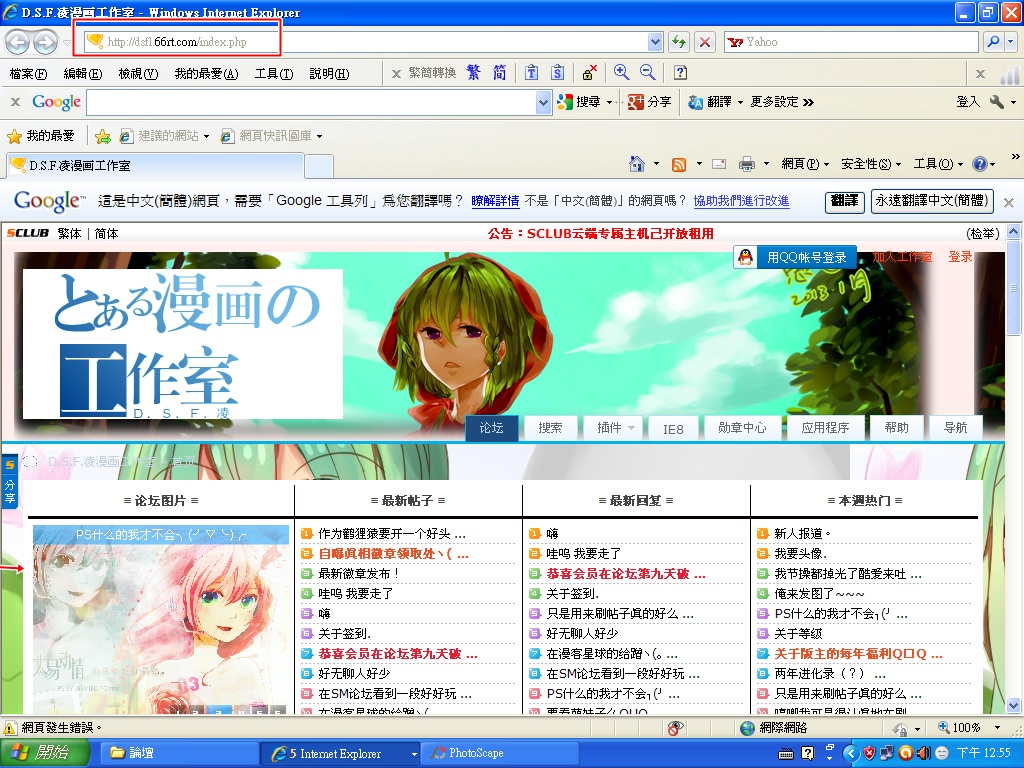Expand the 網頁快訊圖庫 dropdown
Image resolution: width=1024 pixels, height=768 pixels.
[319, 136]
